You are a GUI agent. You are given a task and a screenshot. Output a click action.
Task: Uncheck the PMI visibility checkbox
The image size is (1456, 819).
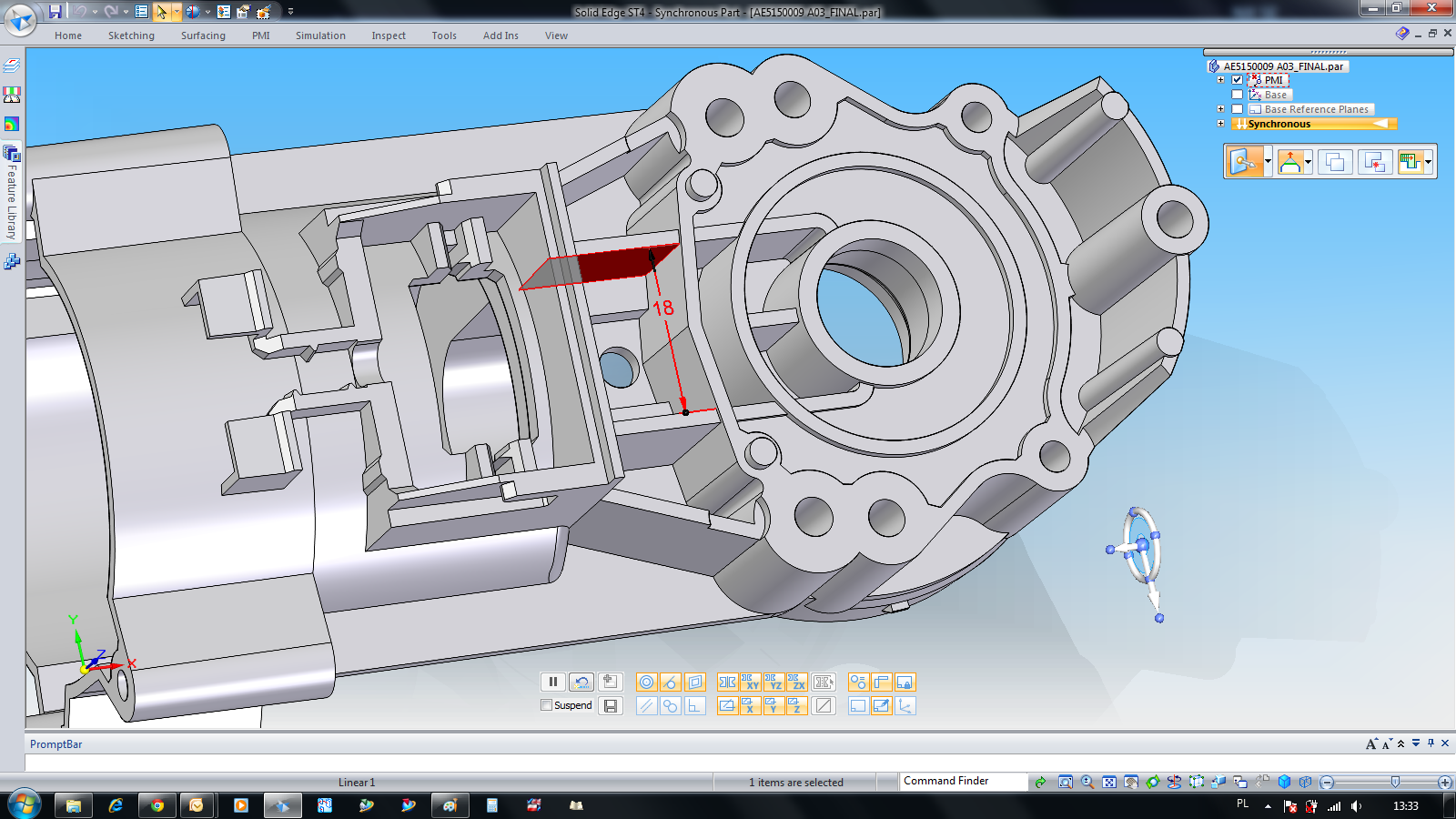(1237, 80)
